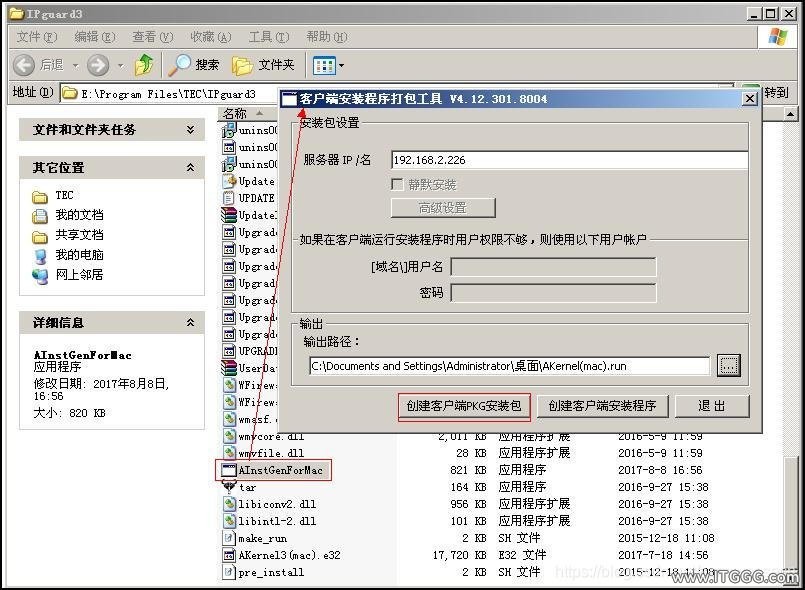The image size is (805, 590).
Task: Click the 服务器 IP/名 input field
Action: pos(569,160)
